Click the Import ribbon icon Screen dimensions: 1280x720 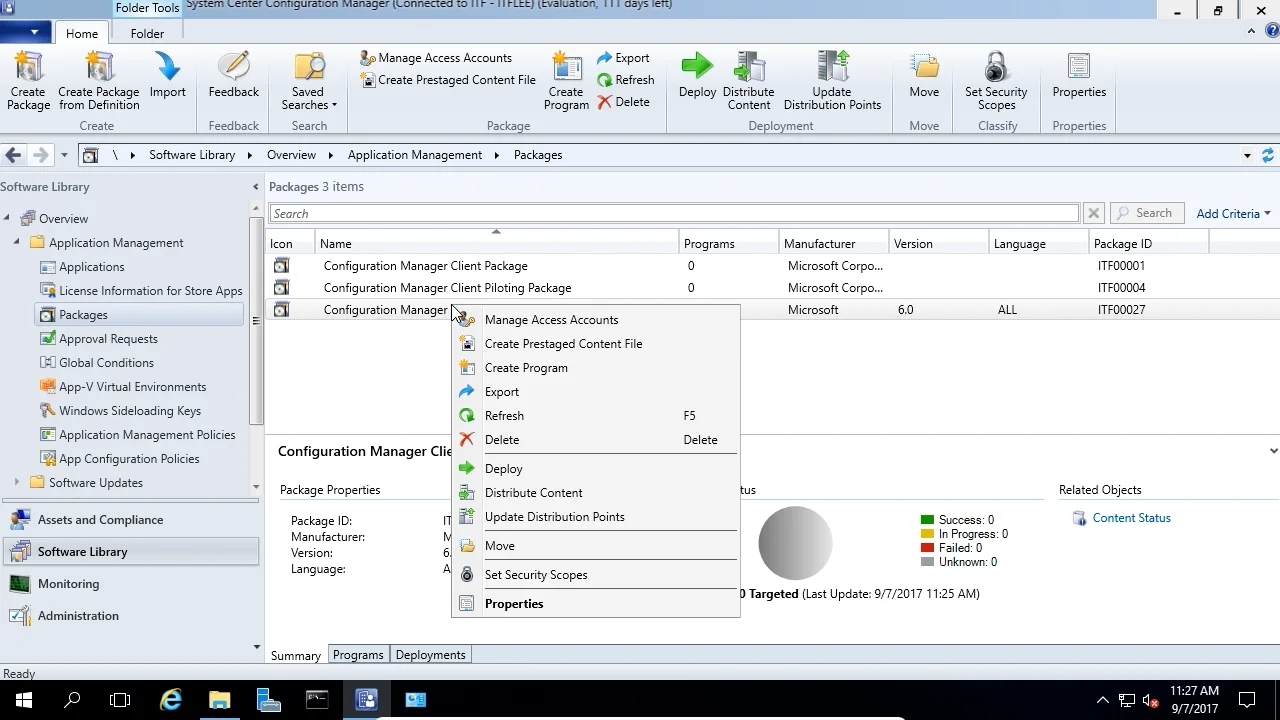pyautogui.click(x=168, y=78)
